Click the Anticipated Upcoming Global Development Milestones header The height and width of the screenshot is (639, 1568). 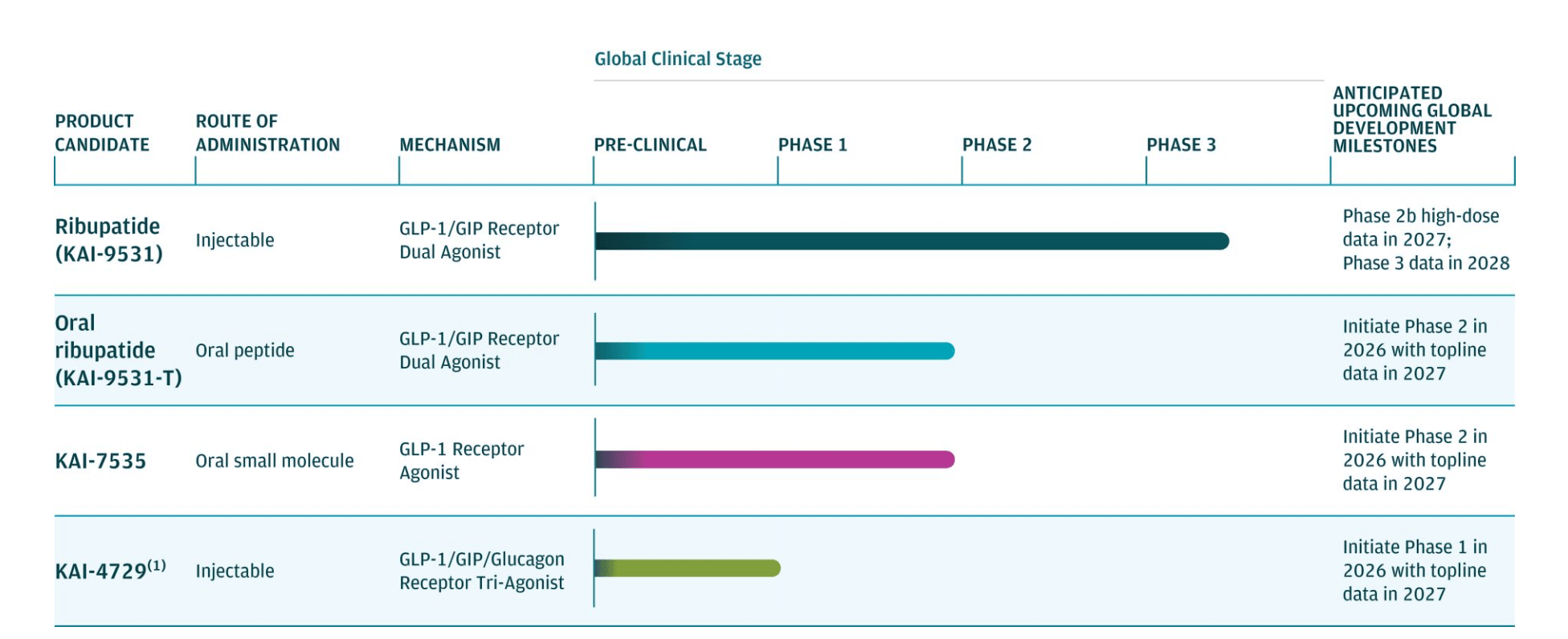(1411, 120)
